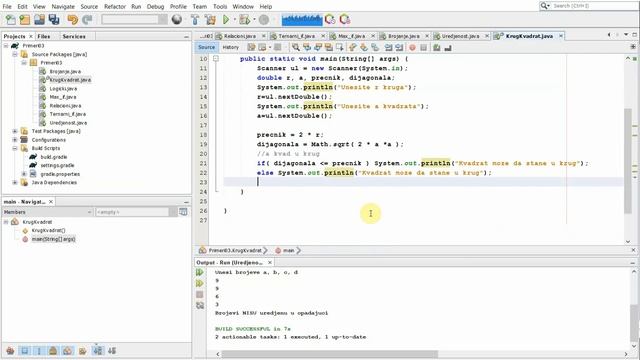Image resolution: width=640 pixels, height=360 pixels.
Task: Toggle Show Non-Public Members in Navigator
Action: [x=53, y=351]
